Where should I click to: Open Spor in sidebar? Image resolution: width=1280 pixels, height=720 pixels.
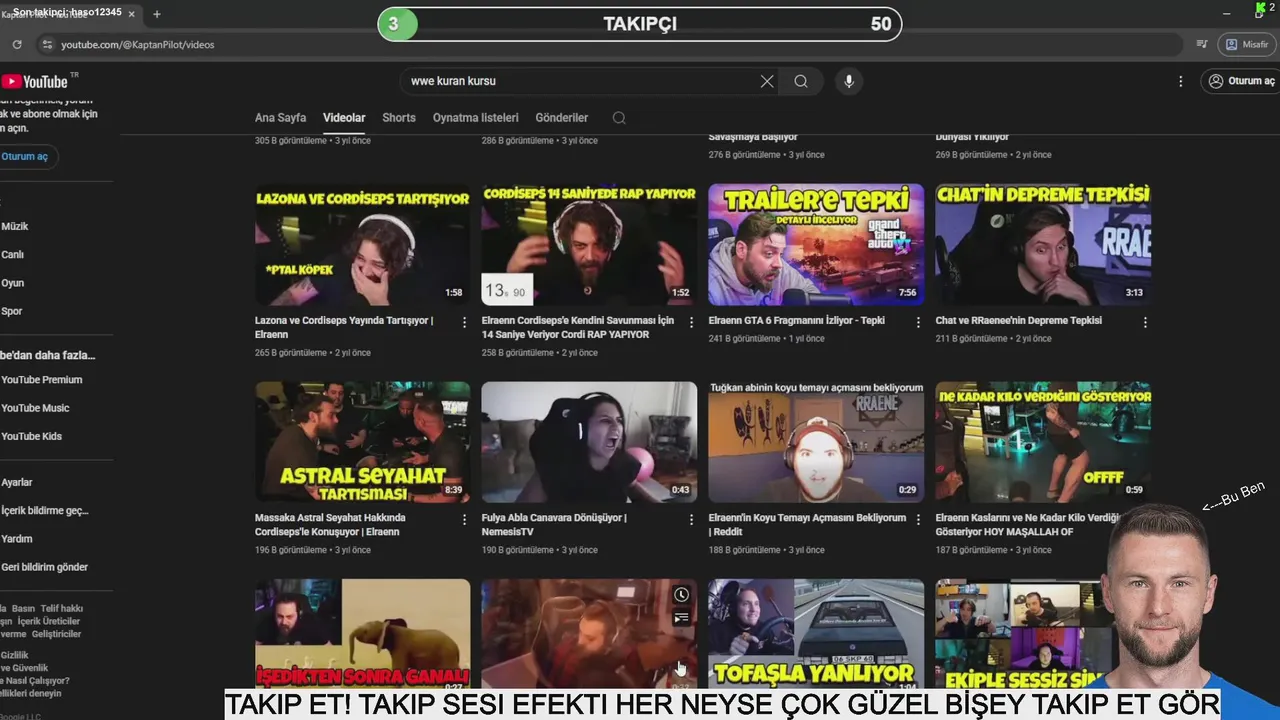(12, 311)
